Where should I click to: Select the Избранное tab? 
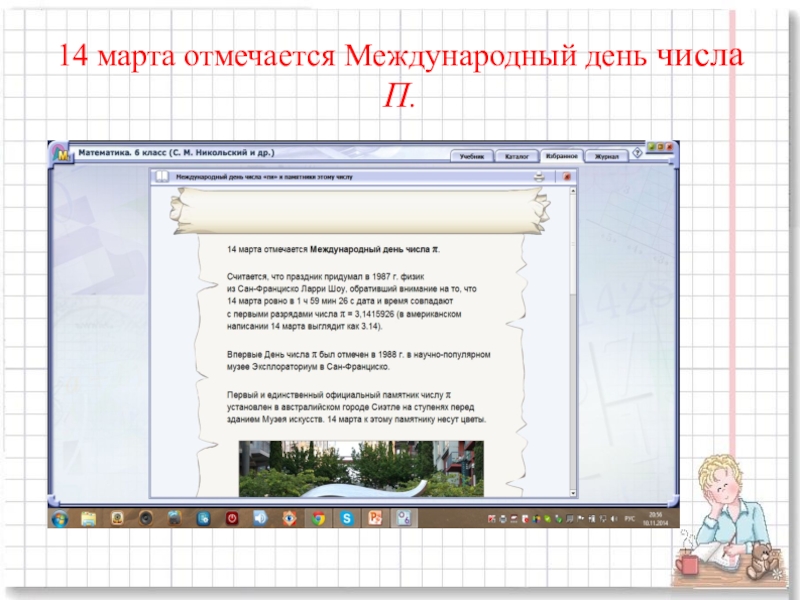561,156
